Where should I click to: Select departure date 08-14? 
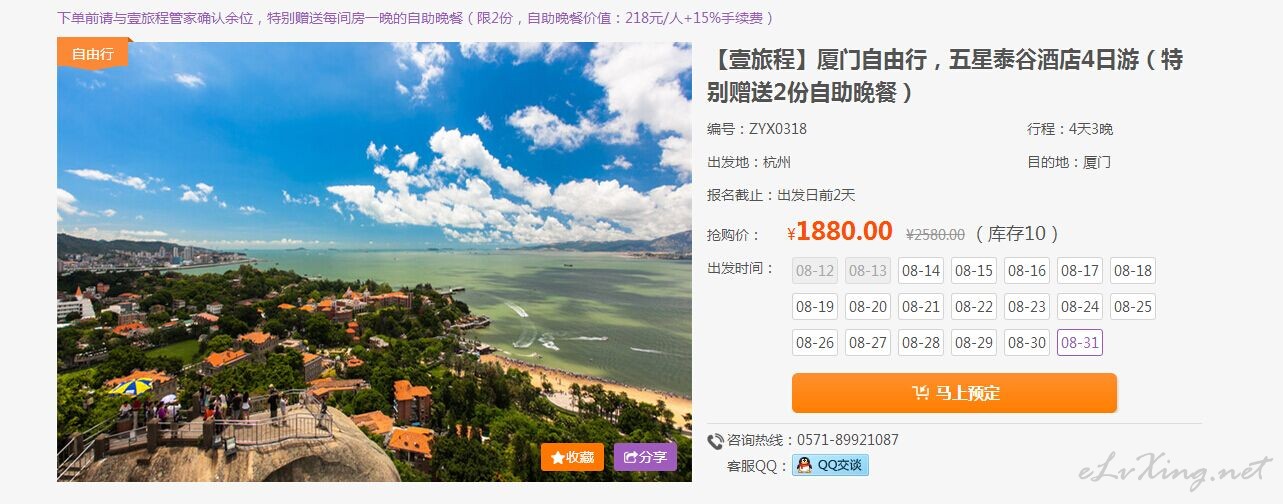(x=920, y=270)
